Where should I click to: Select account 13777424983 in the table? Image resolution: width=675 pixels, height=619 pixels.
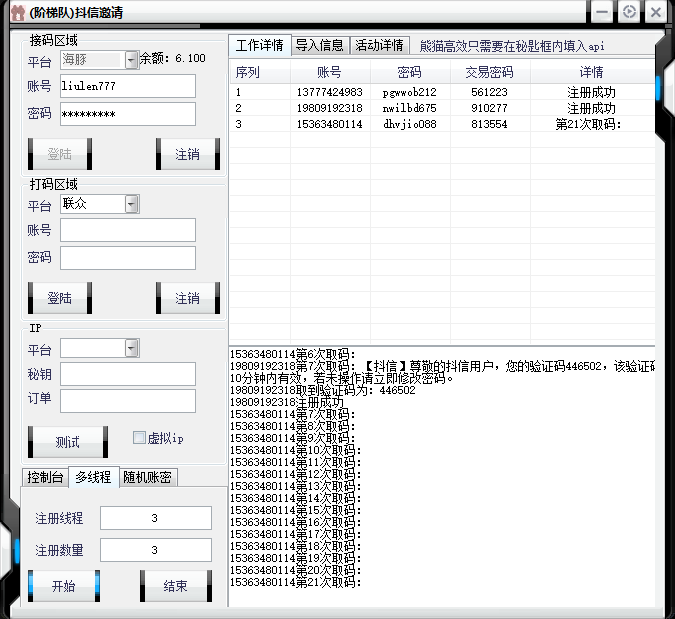click(x=330, y=92)
